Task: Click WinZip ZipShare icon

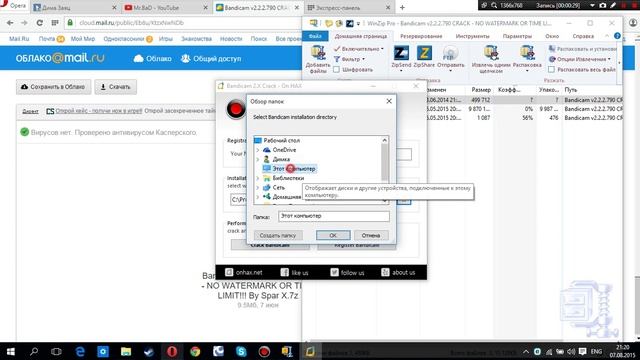Action: point(424,57)
